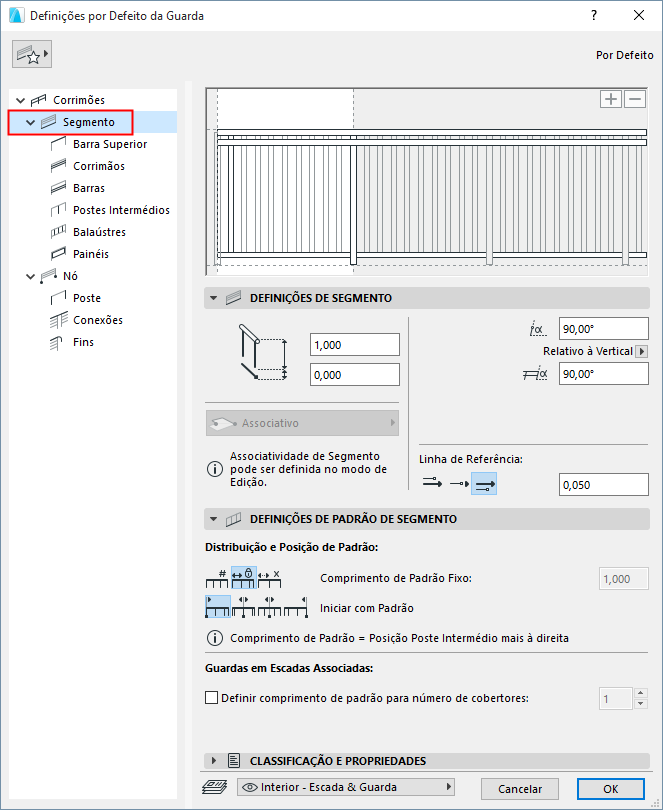This screenshot has height=810, width=663.
Task: Click the 'Por Defeito' label
Action: [x=624, y=55]
